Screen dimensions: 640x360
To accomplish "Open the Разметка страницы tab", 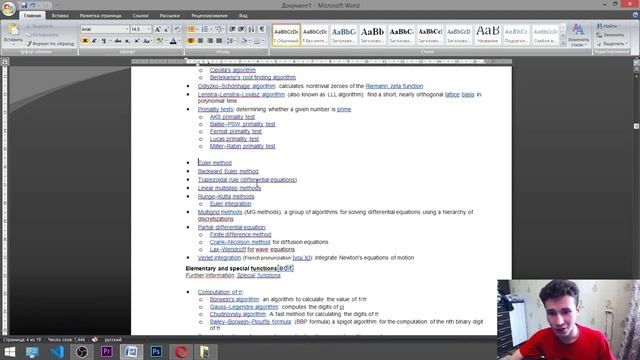I will 100,16.
